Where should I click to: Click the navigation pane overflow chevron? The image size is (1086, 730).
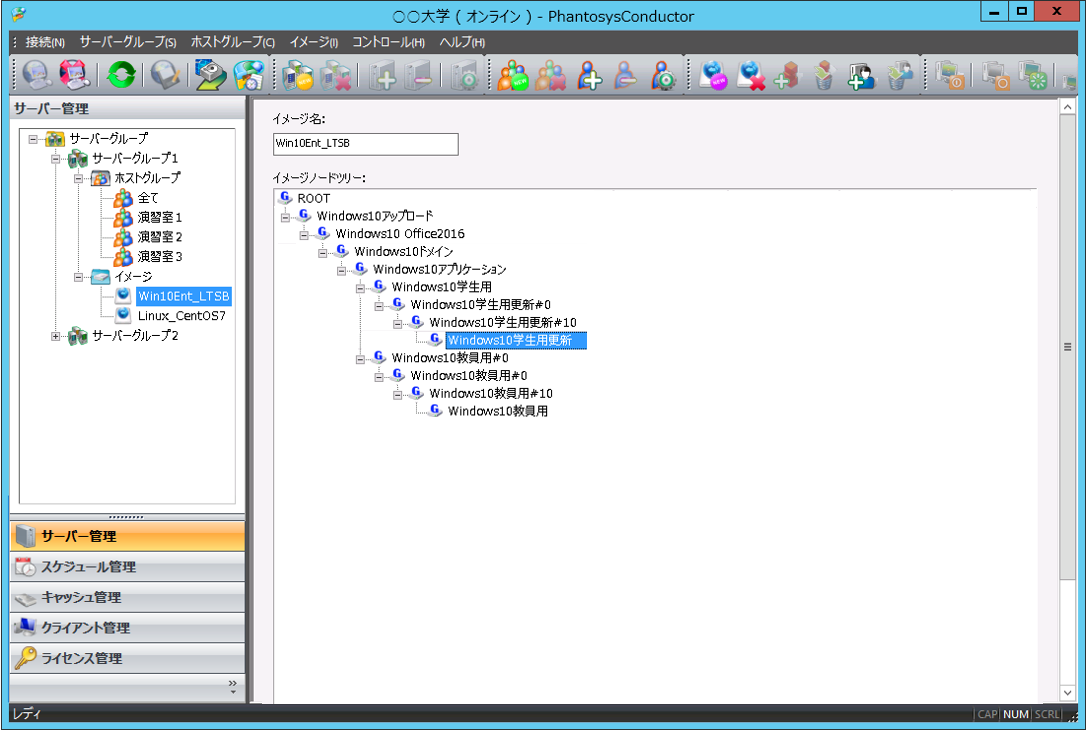(233, 687)
